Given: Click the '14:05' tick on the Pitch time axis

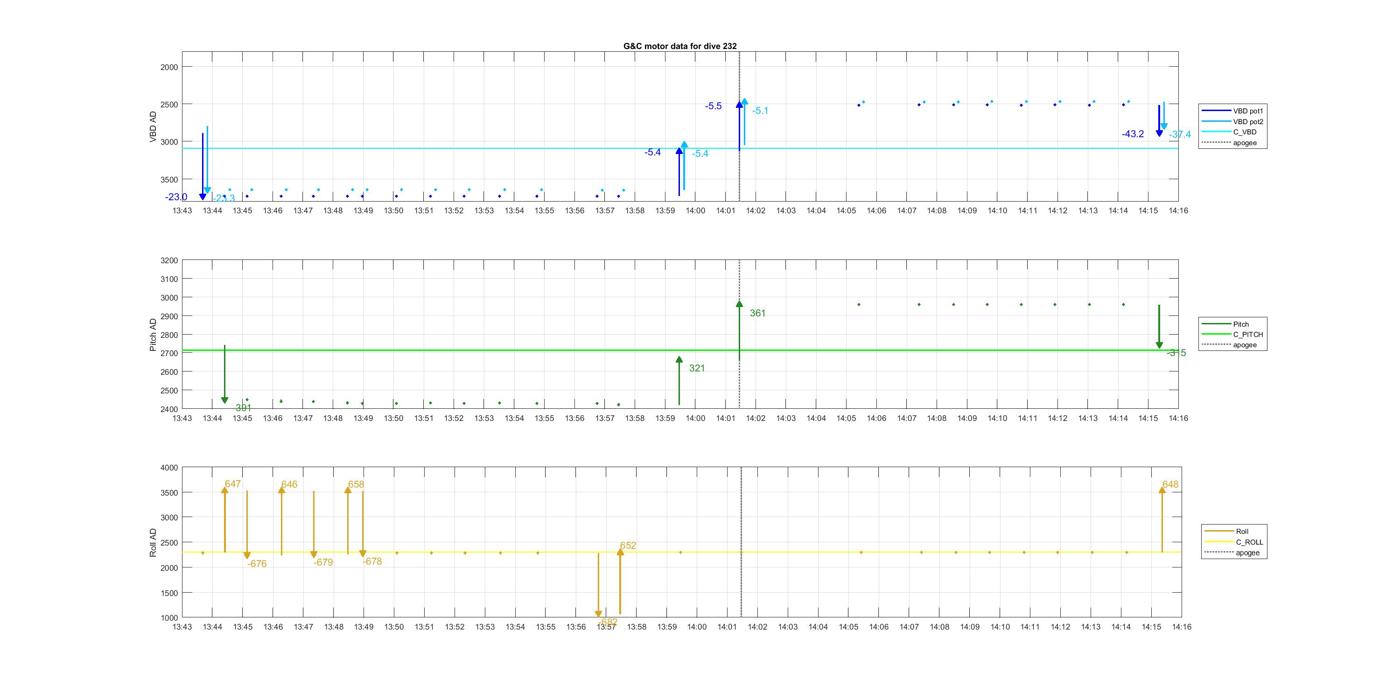Looking at the screenshot, I should (846, 418).
